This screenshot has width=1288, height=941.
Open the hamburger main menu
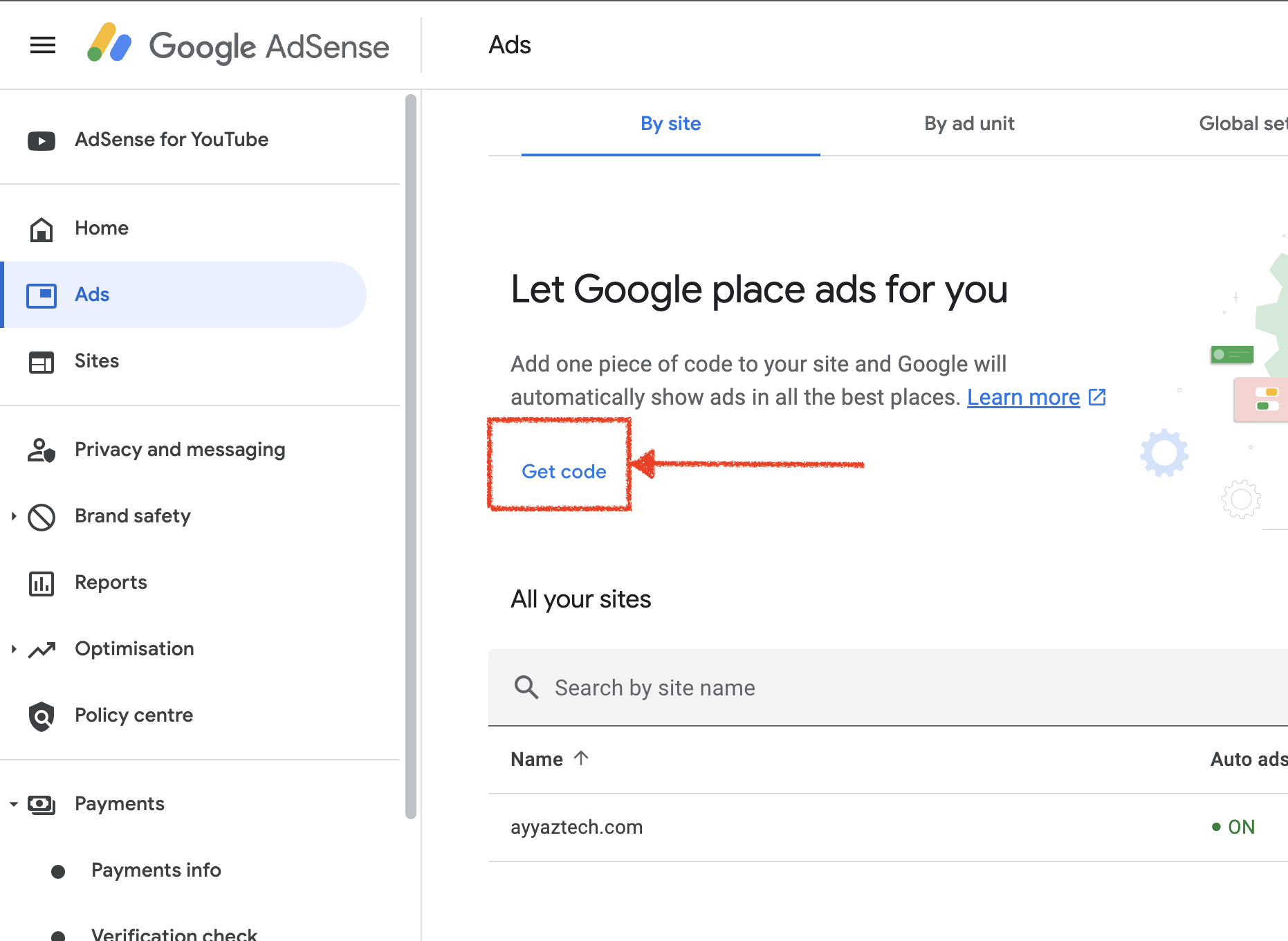click(43, 46)
